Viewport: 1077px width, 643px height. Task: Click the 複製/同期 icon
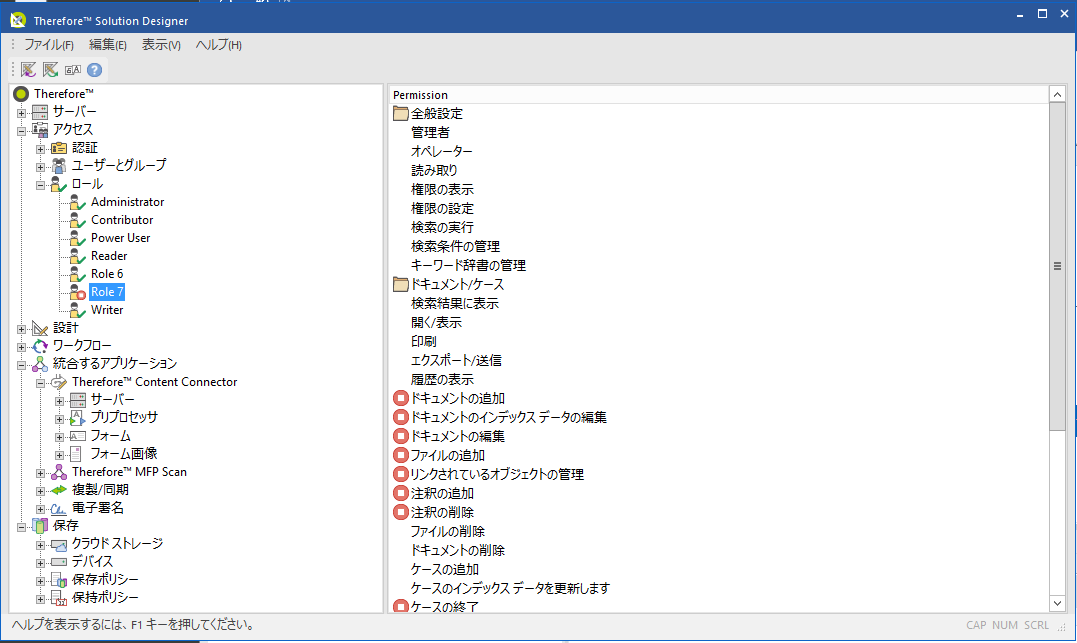click(59, 490)
